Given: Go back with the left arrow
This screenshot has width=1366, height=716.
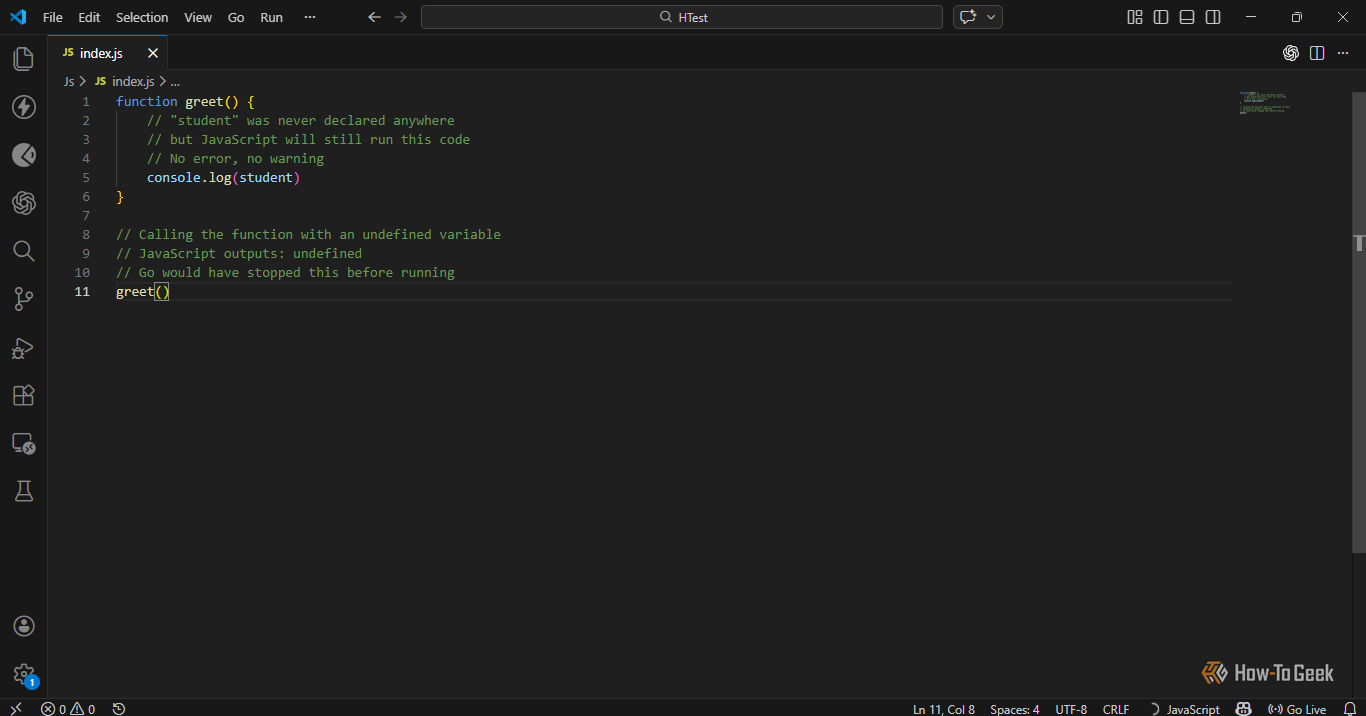Looking at the screenshot, I should [x=375, y=17].
